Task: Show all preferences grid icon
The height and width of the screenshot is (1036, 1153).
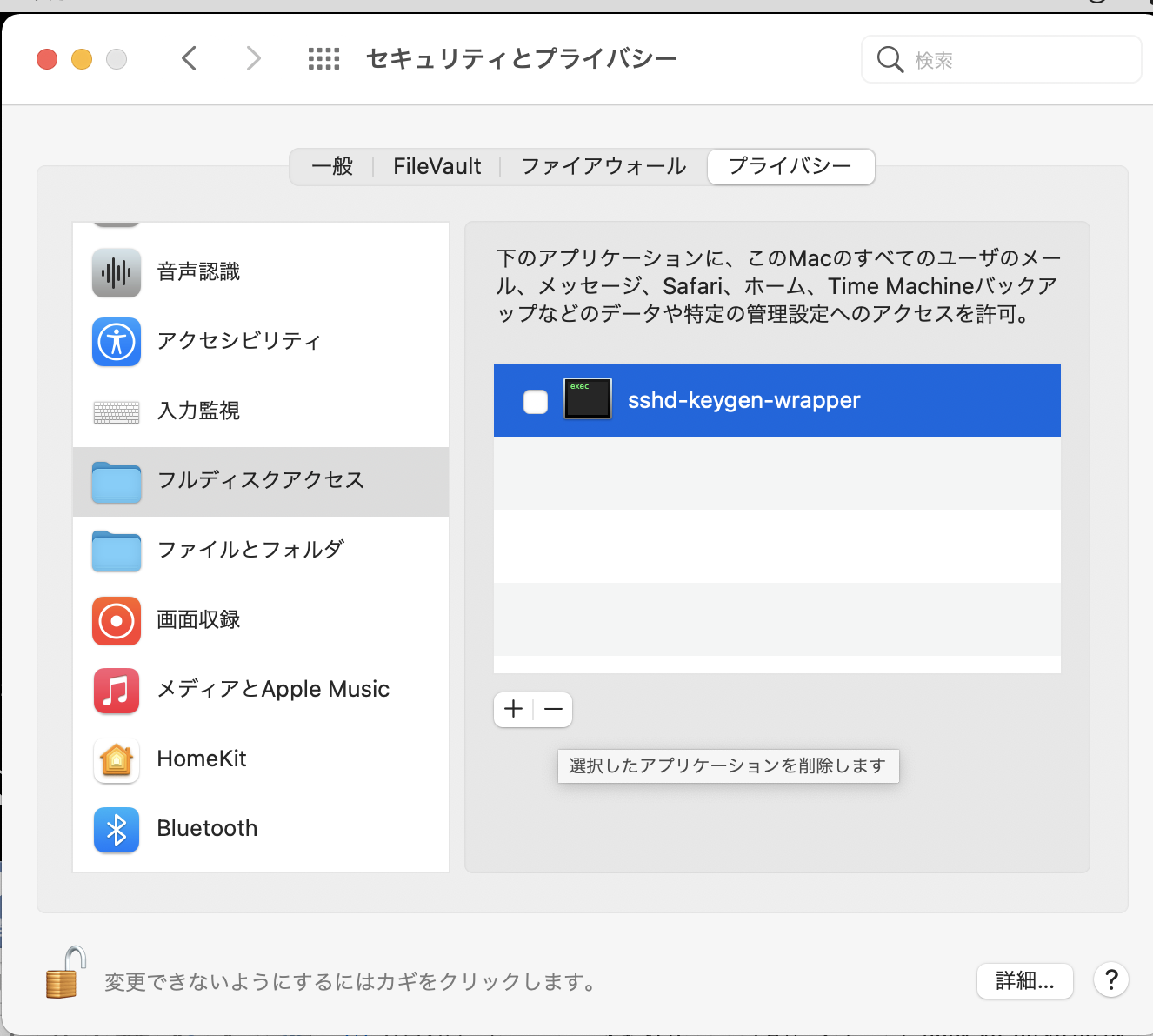Action: [323, 58]
